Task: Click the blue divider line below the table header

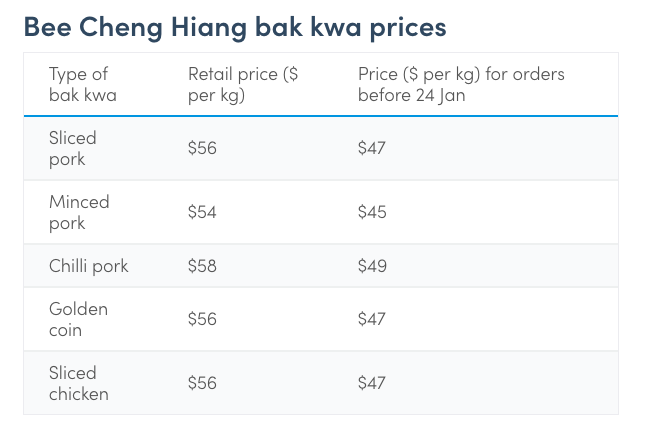Action: click(320, 116)
